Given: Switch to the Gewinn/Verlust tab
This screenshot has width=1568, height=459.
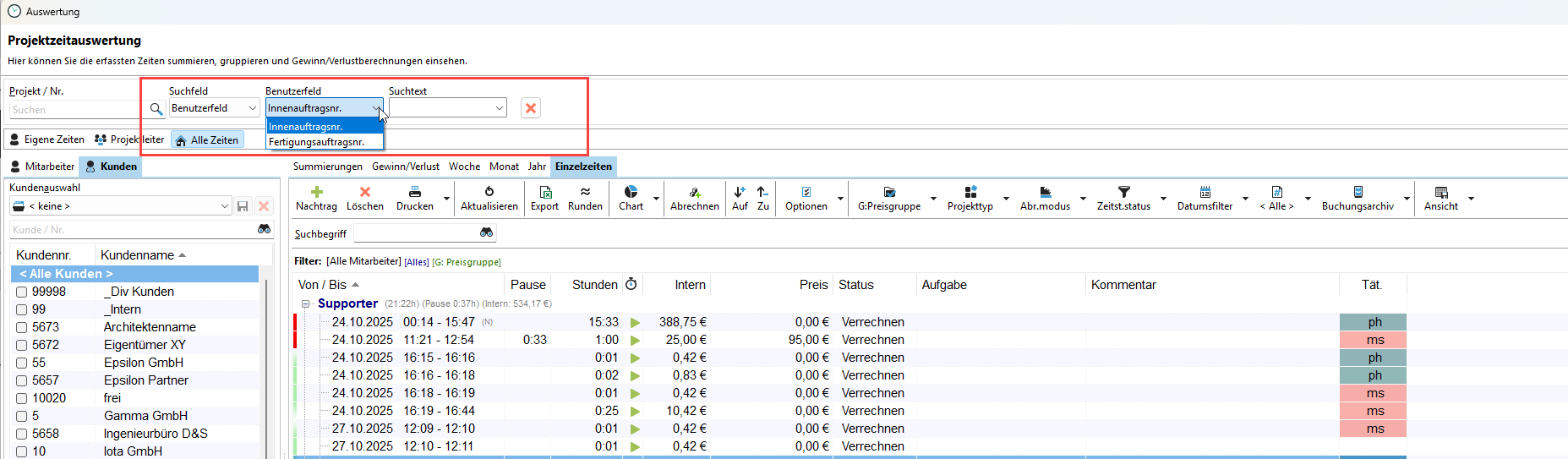Looking at the screenshot, I should point(405,167).
